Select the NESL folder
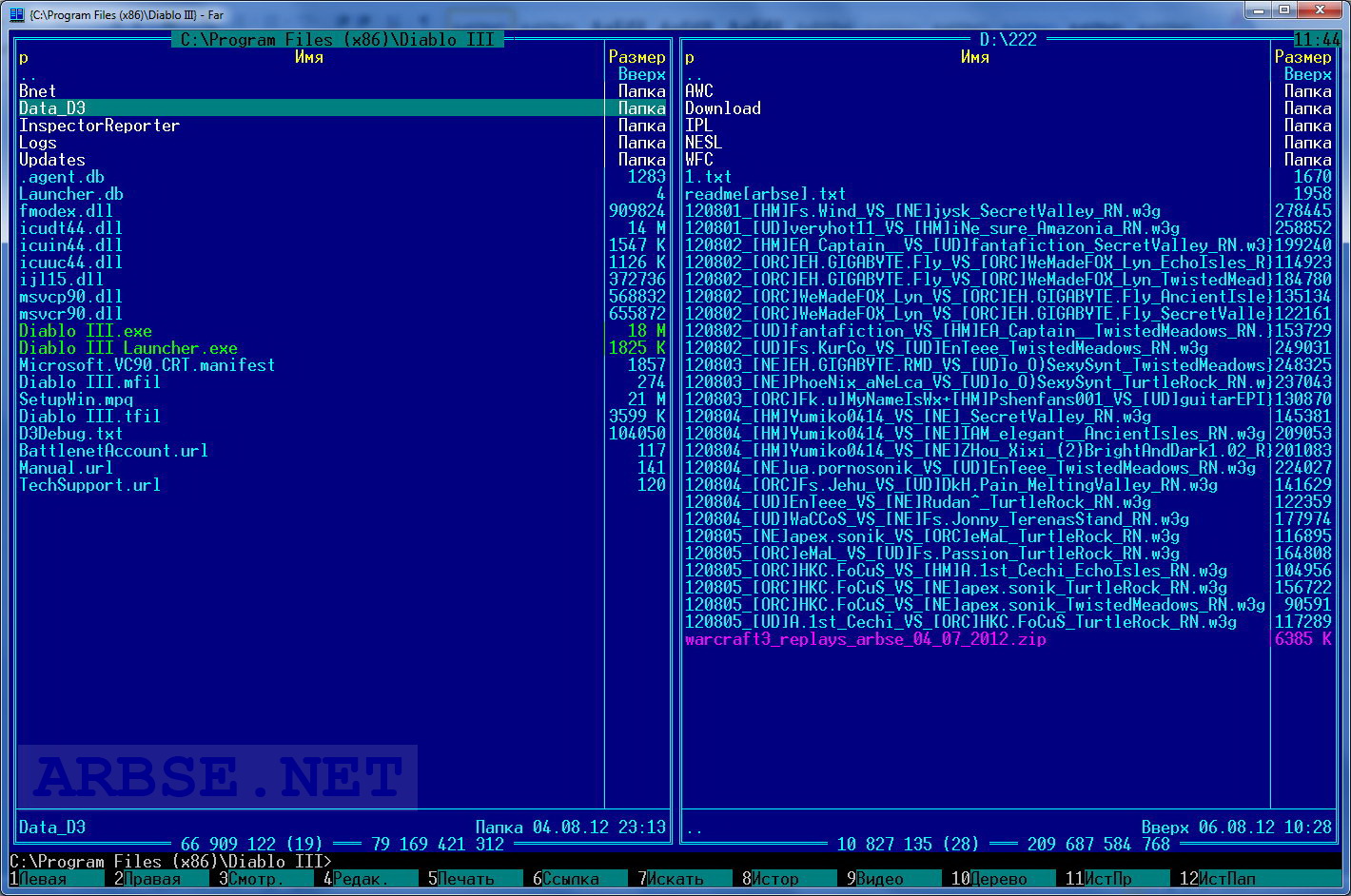The image size is (1351, 896). (x=704, y=143)
